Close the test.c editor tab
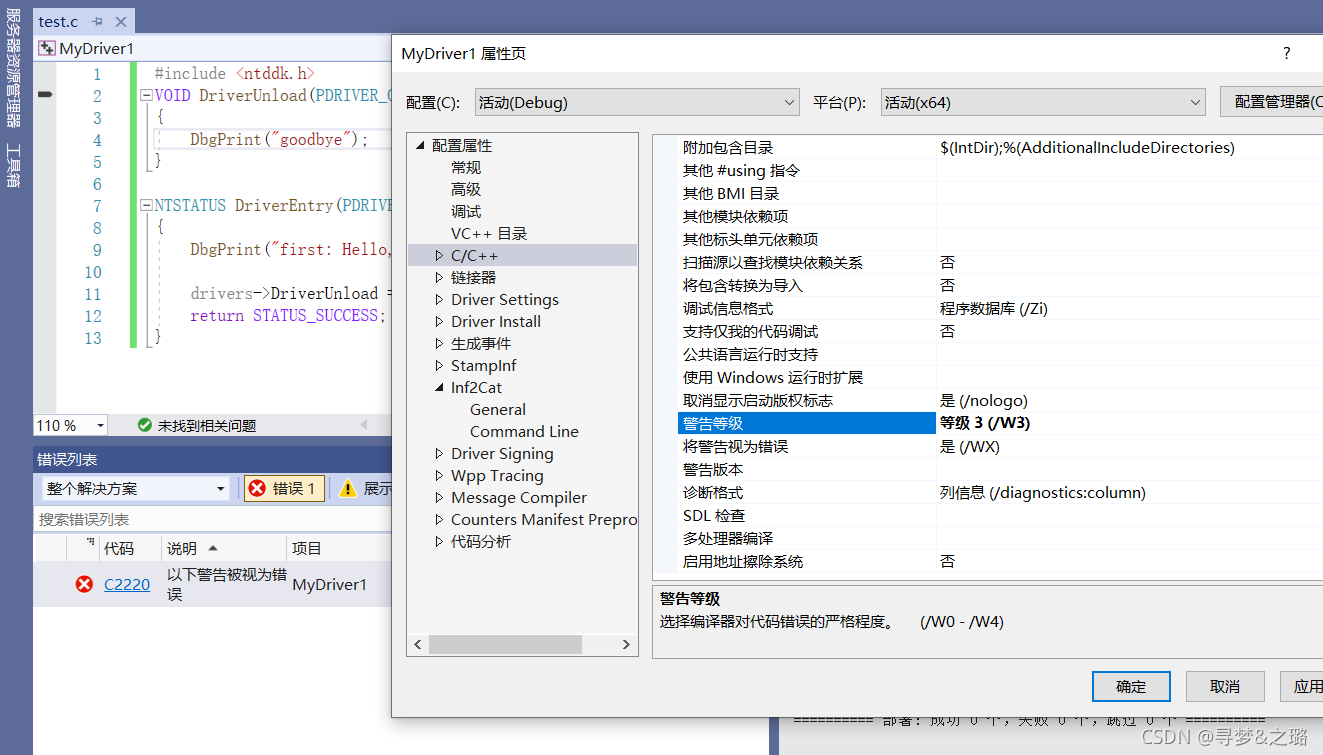This screenshot has width=1323, height=755. click(121, 21)
